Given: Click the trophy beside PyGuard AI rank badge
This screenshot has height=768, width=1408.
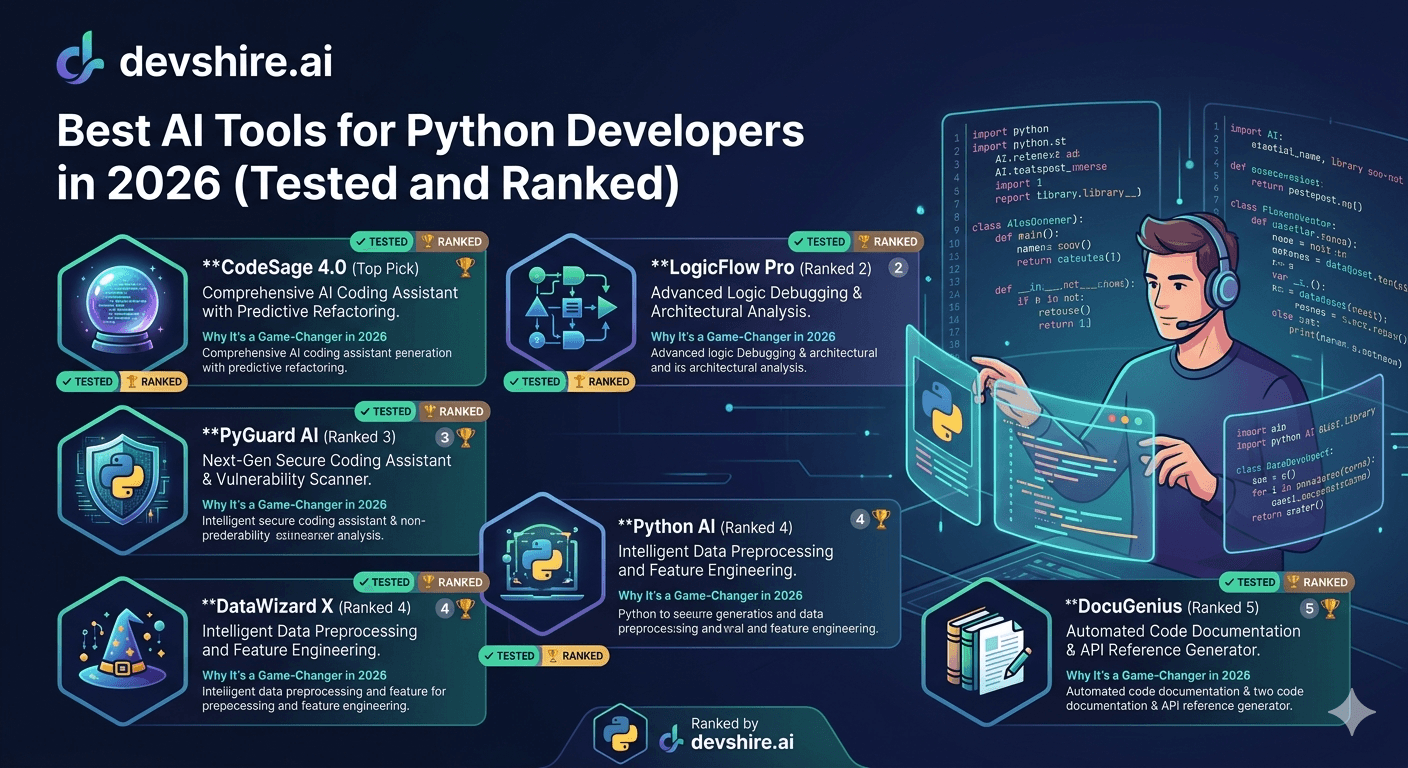Looking at the screenshot, I should tap(465, 437).
